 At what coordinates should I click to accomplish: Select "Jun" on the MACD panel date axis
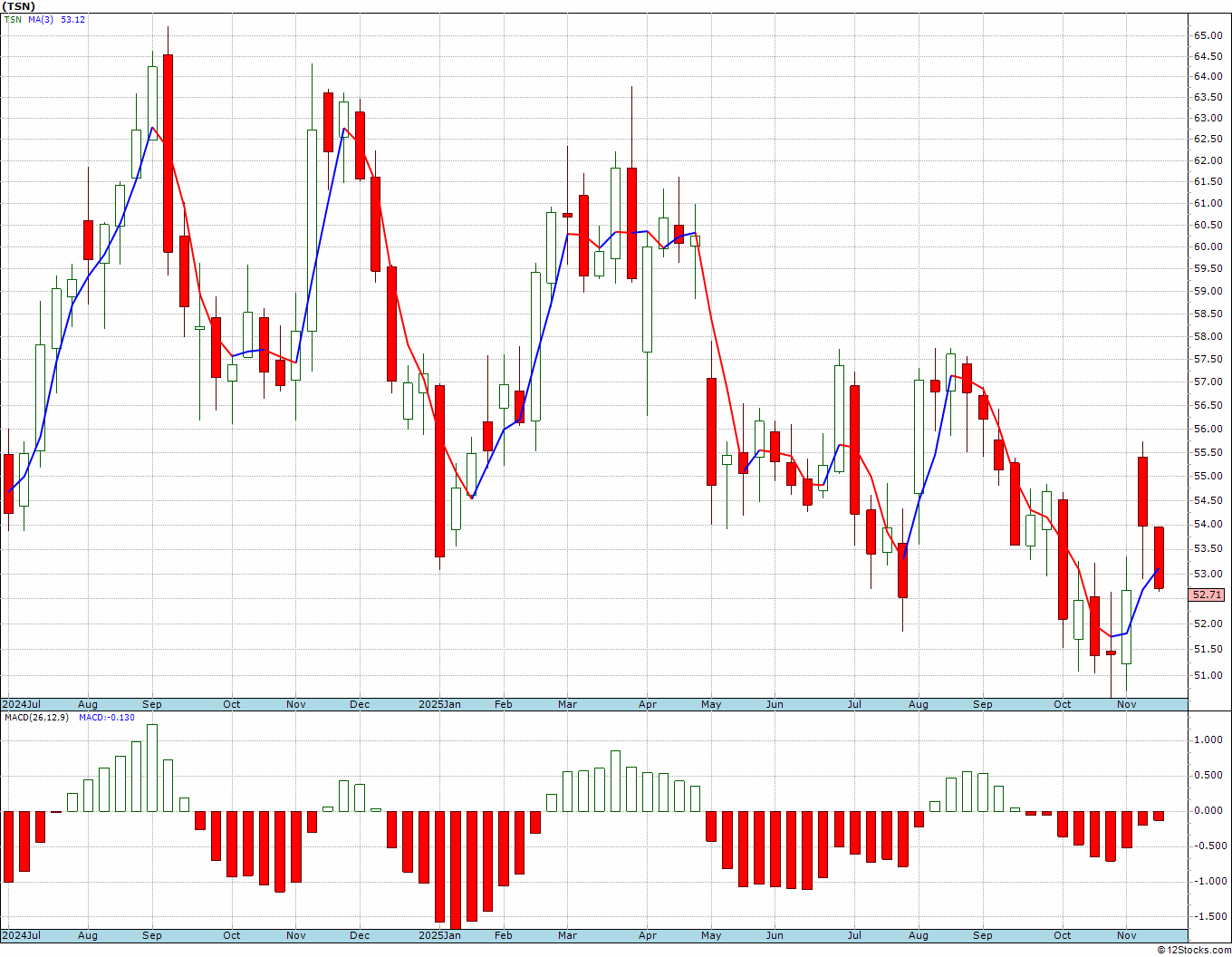(x=775, y=935)
